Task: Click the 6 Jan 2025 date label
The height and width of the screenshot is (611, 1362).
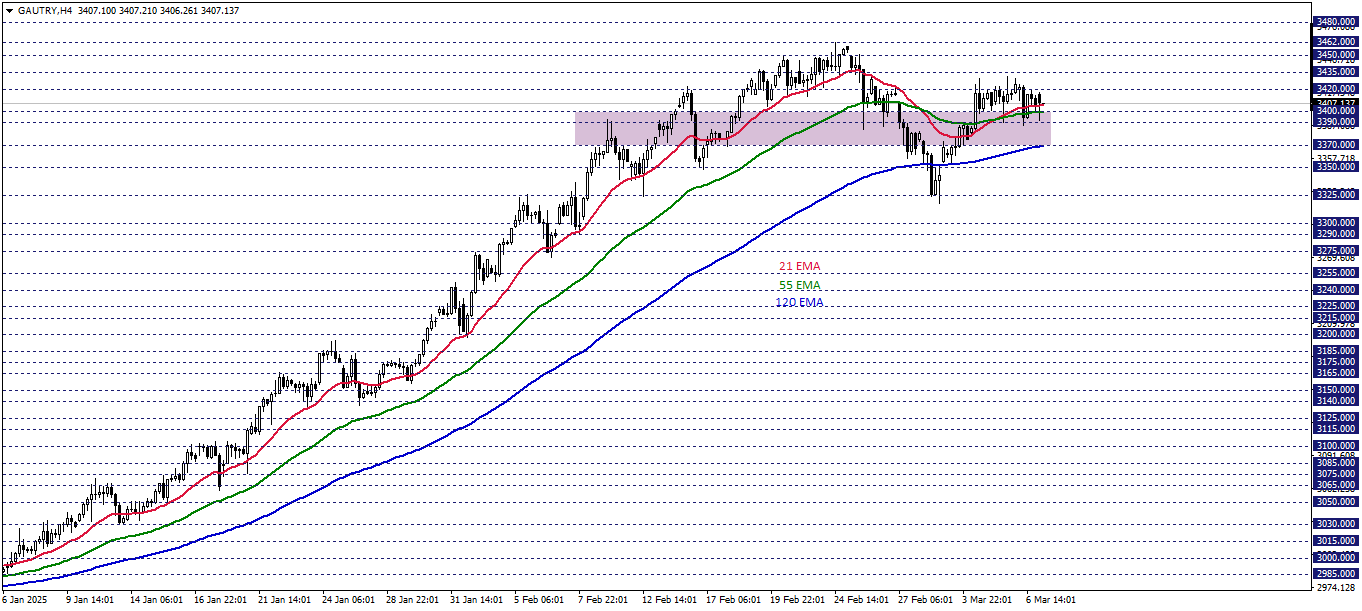Action: coord(24,600)
